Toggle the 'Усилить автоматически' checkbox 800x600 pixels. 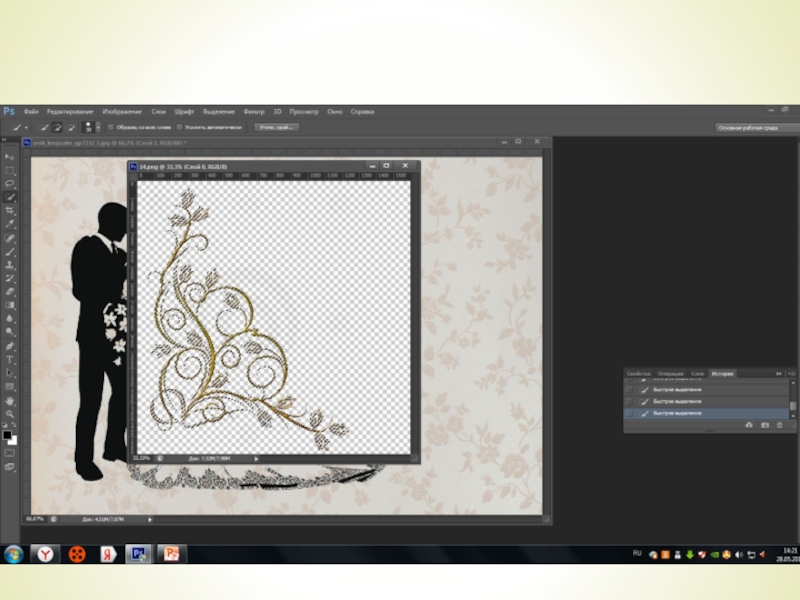179,127
